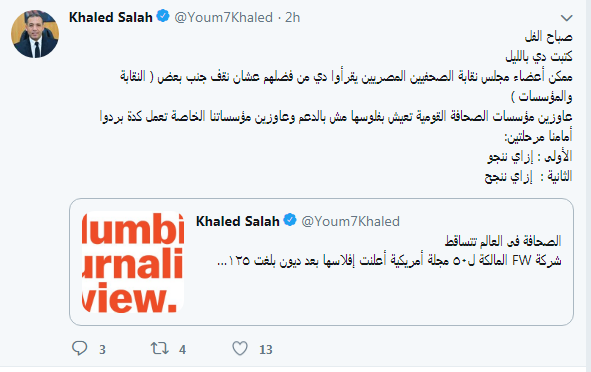
Task: Open the quoted tweet's orange Journalism Review thumbnail
Action: pos(133,262)
